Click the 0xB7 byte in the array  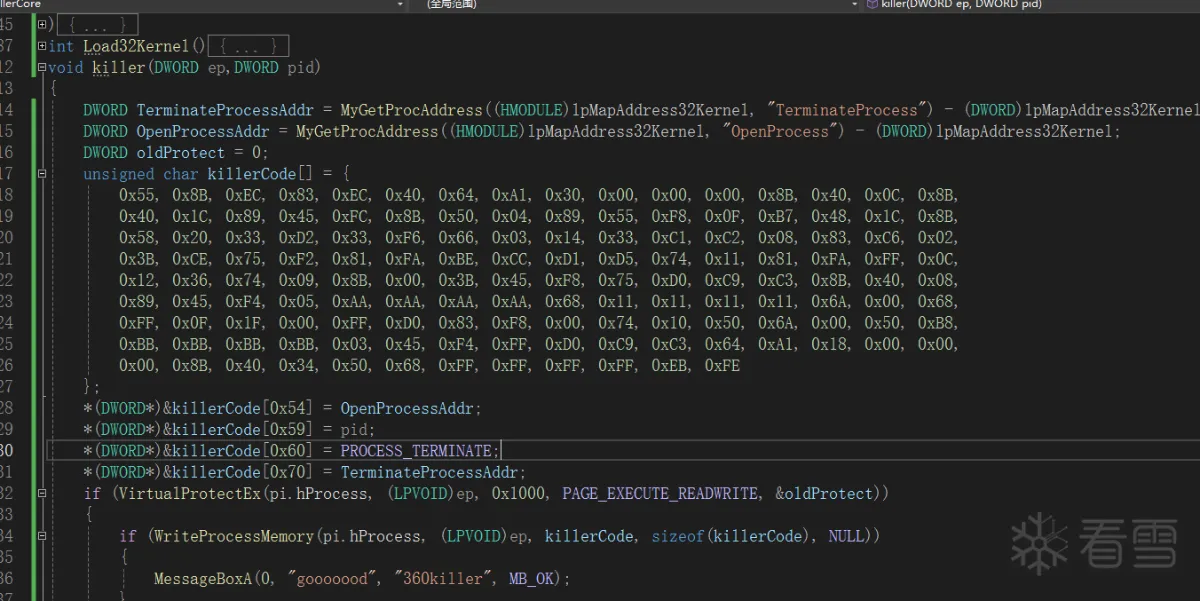click(776, 216)
